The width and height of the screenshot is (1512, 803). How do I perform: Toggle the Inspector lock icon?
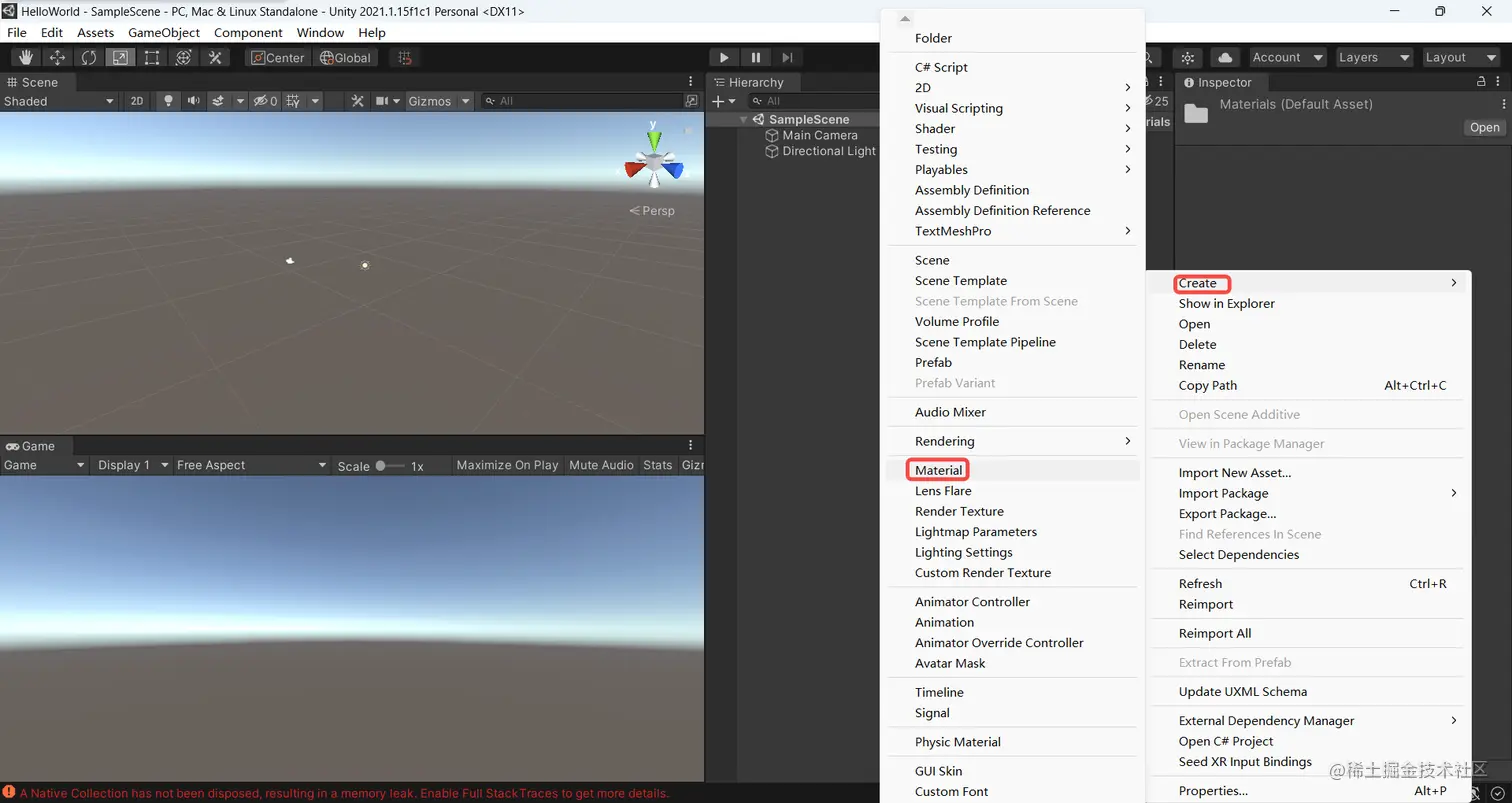[1482, 82]
